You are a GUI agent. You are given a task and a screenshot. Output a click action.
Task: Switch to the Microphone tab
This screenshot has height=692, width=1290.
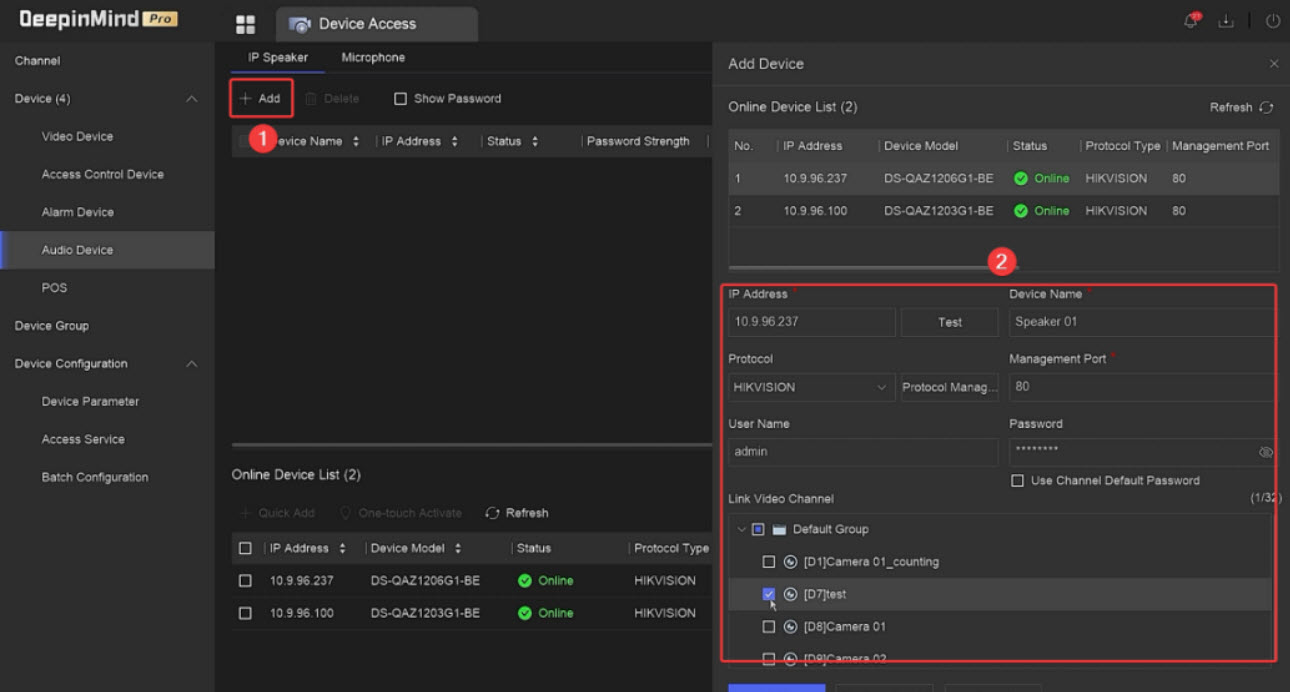373,58
